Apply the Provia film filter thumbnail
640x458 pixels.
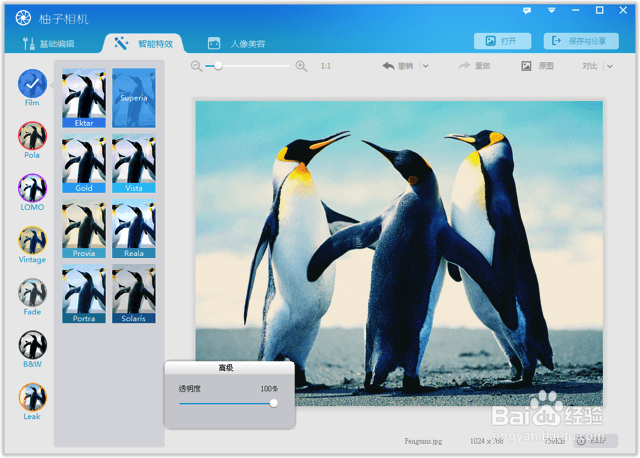pyautogui.click(x=84, y=229)
